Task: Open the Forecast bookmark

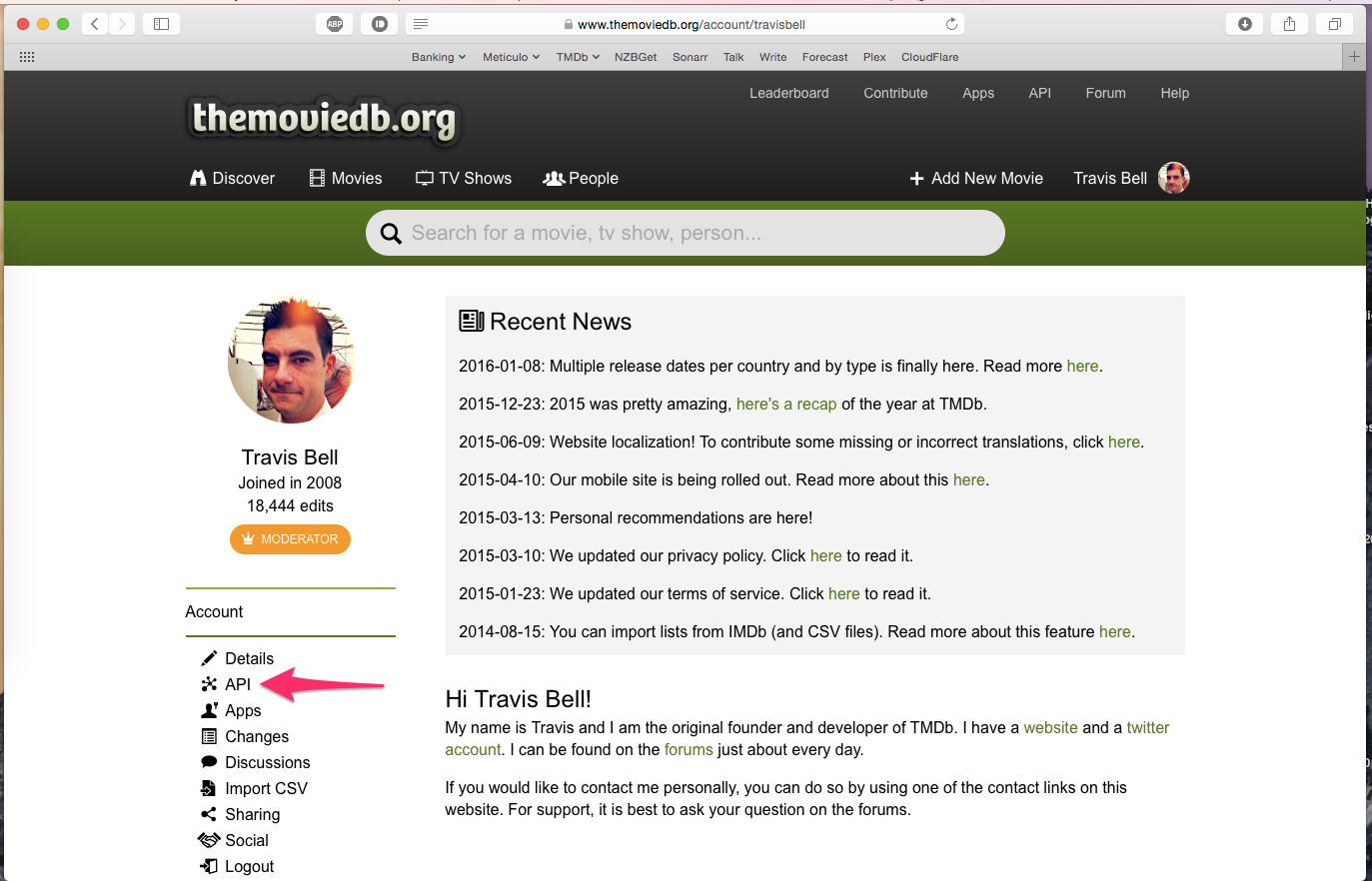Action: click(x=825, y=57)
